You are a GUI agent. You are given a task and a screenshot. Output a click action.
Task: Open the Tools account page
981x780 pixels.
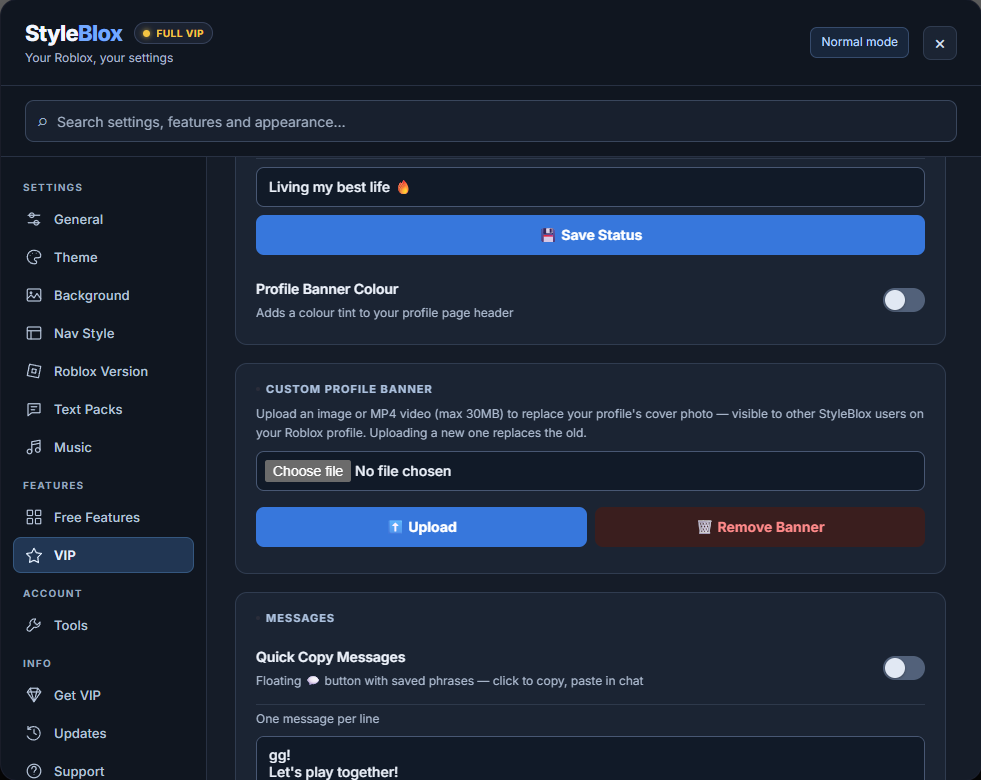click(103, 626)
